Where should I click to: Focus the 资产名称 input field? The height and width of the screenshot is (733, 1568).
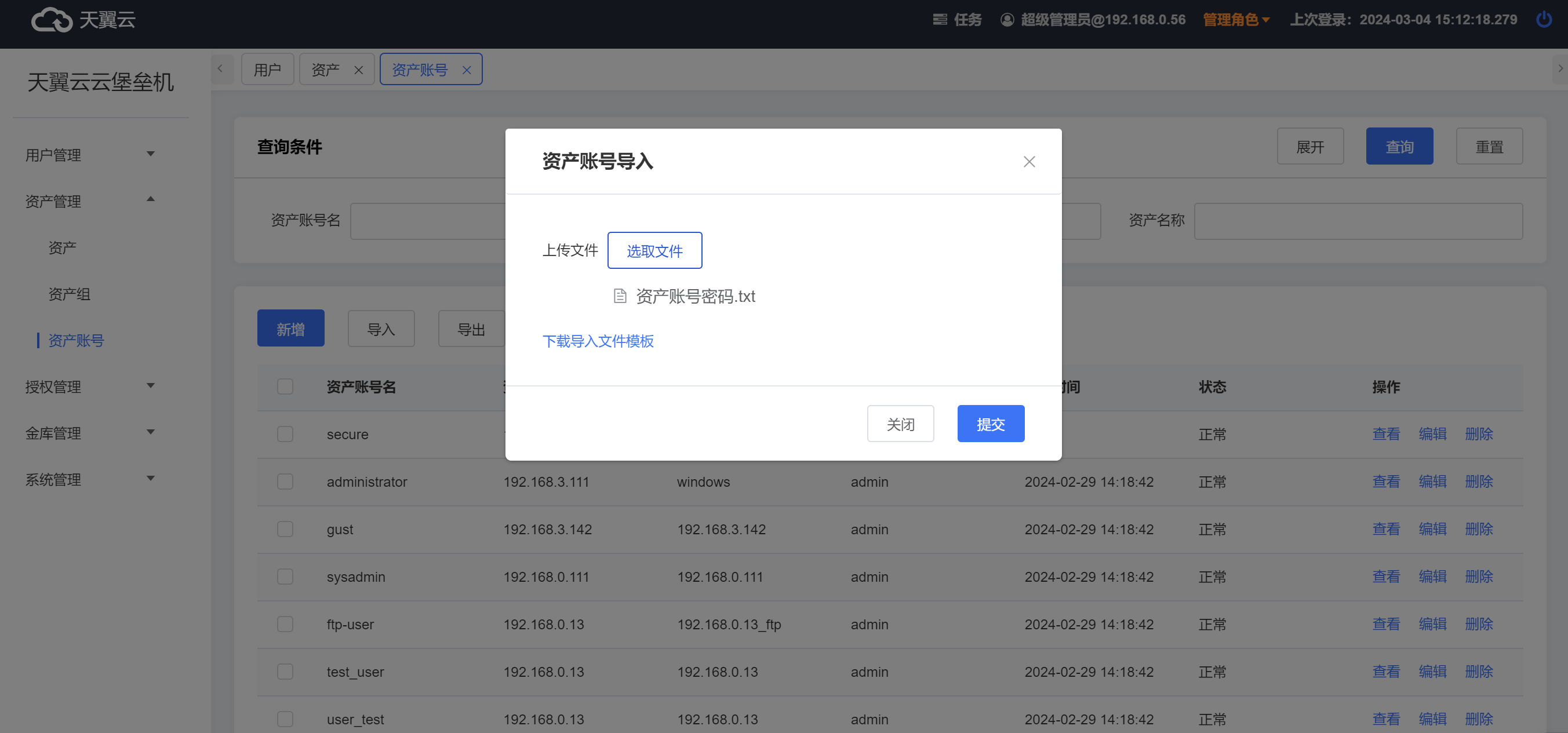coord(1358,221)
